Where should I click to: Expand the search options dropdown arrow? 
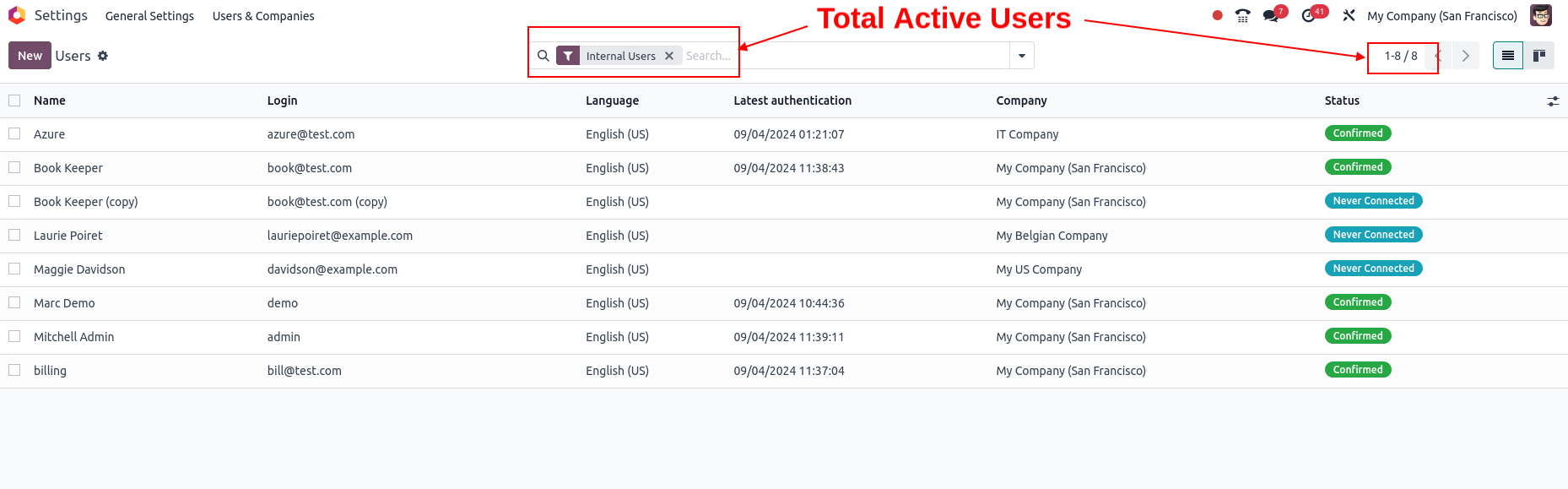pos(1022,56)
